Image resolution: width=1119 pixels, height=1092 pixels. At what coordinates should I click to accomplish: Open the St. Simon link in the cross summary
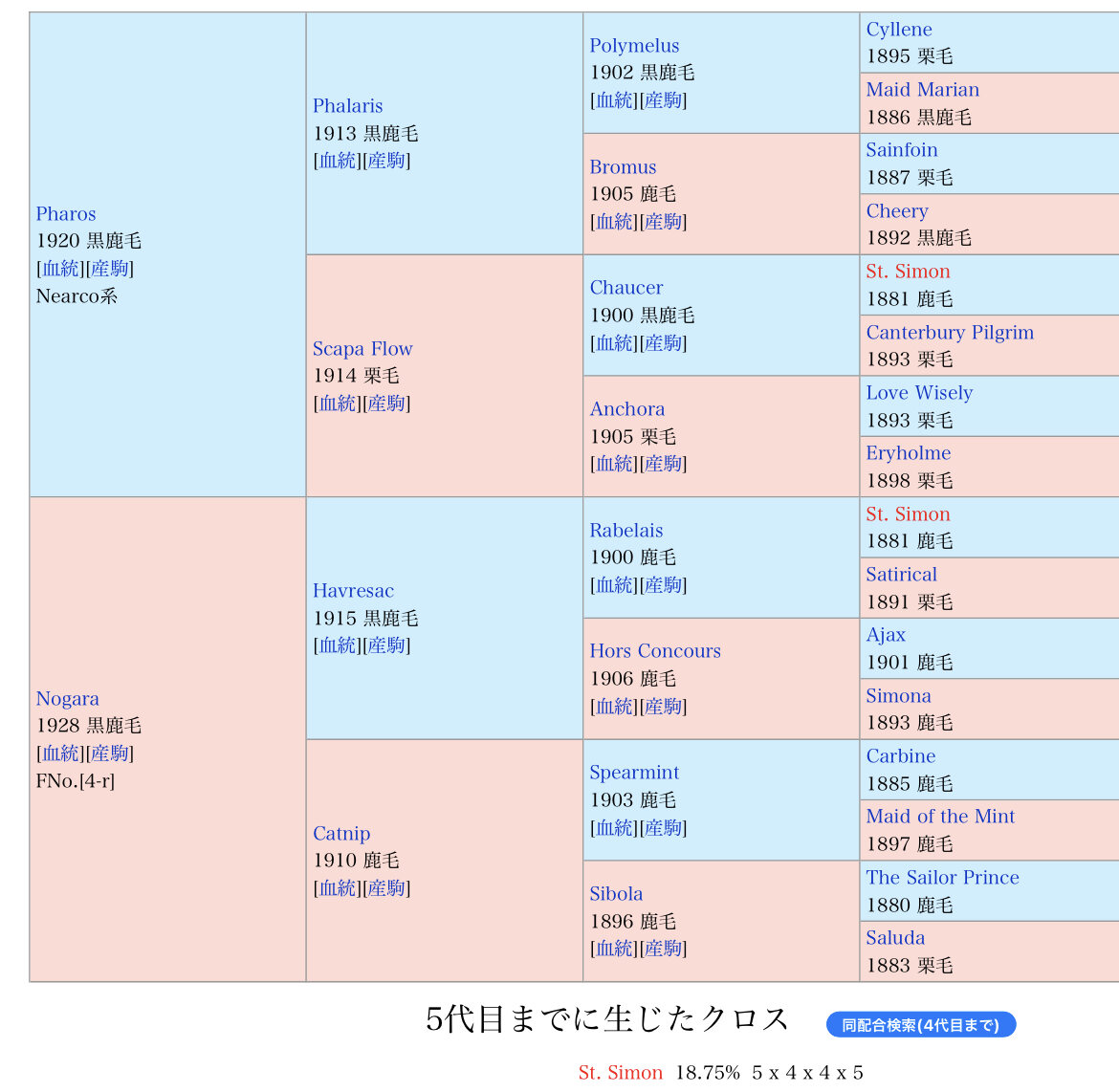point(620,1073)
